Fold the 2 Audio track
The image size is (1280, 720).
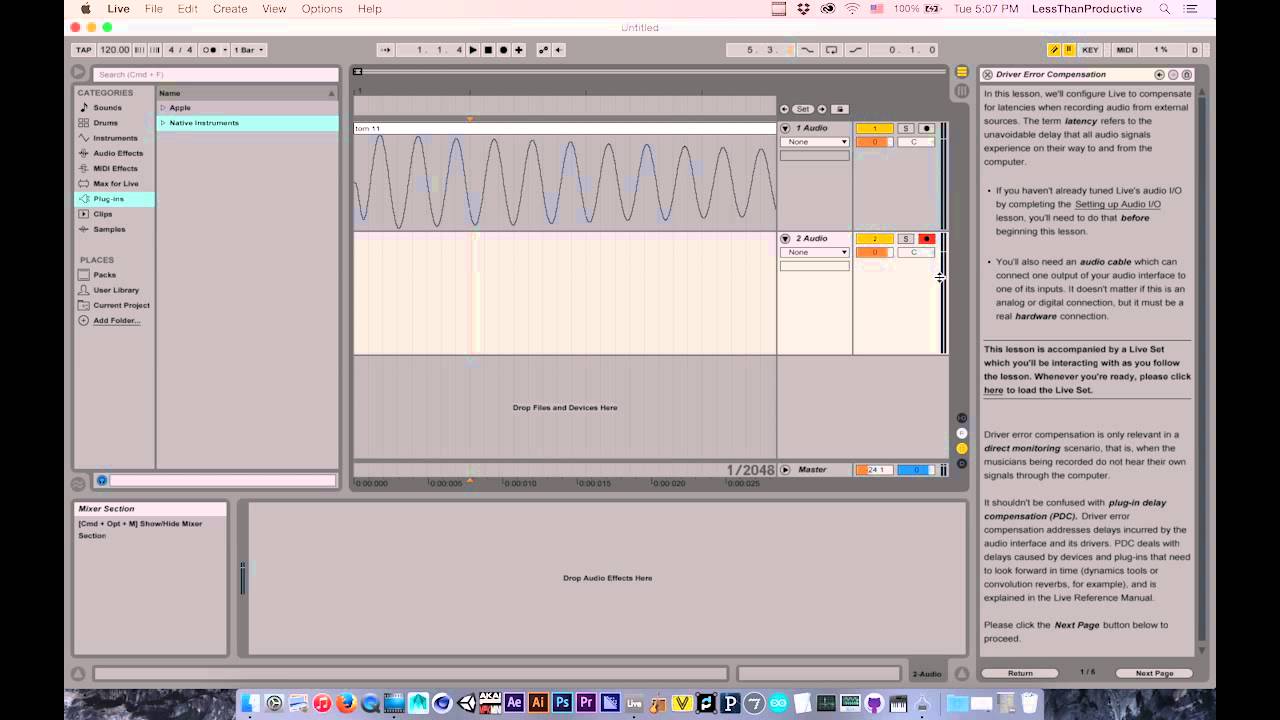785,239
